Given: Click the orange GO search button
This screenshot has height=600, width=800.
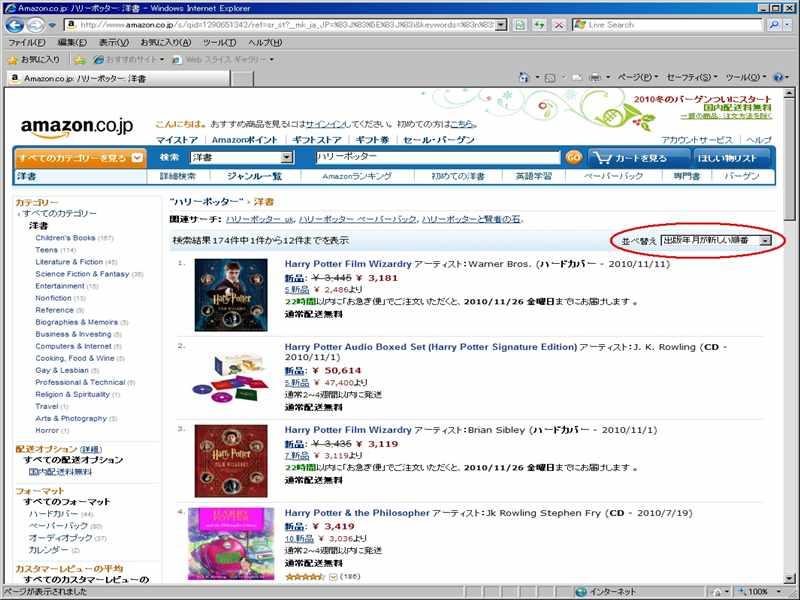Looking at the screenshot, I should click(x=574, y=158).
